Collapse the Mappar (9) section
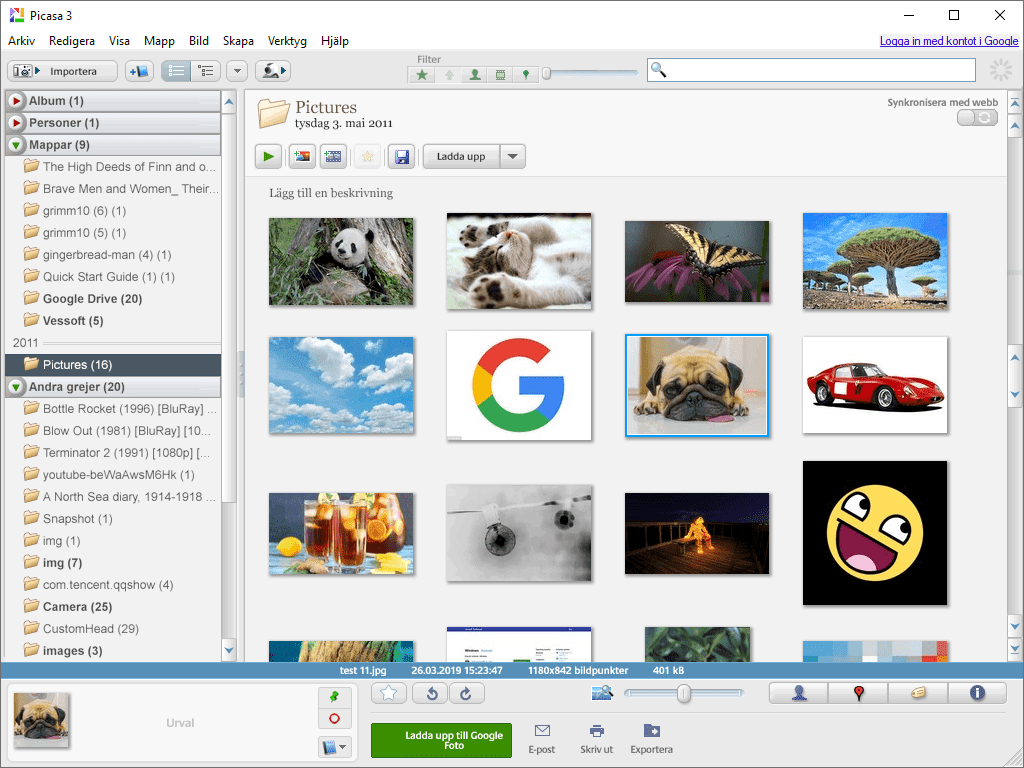Viewport: 1024px width, 768px height. coord(16,145)
